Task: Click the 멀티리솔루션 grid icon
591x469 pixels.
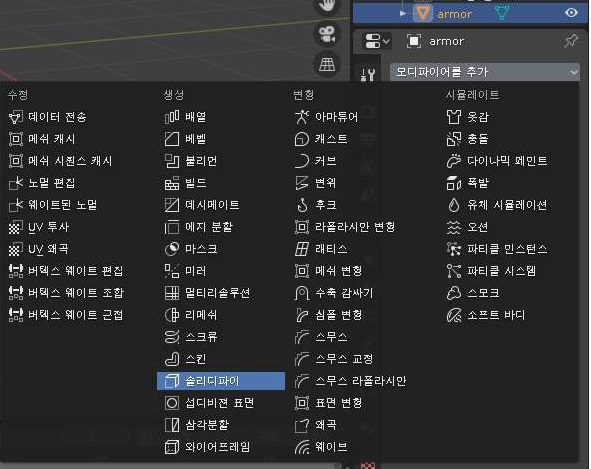Action: coord(172,293)
